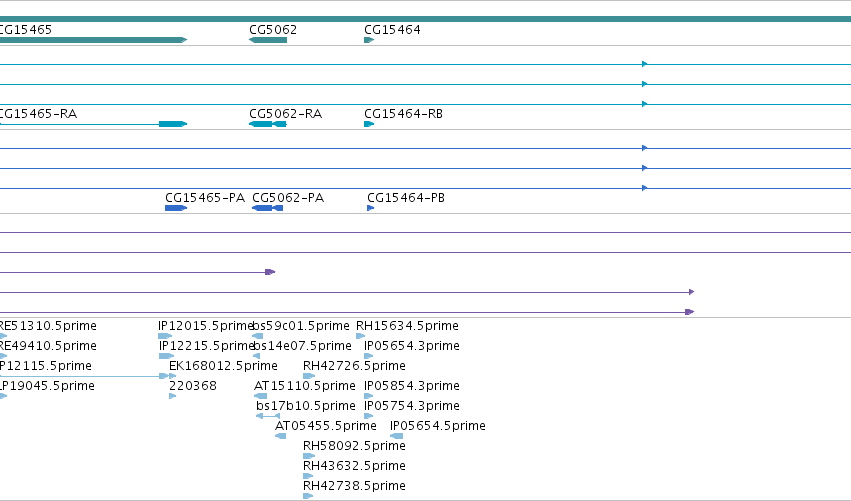The image size is (851, 501).
Task: Click EST EK168012.5prime label
Action: pyautogui.click(x=223, y=366)
